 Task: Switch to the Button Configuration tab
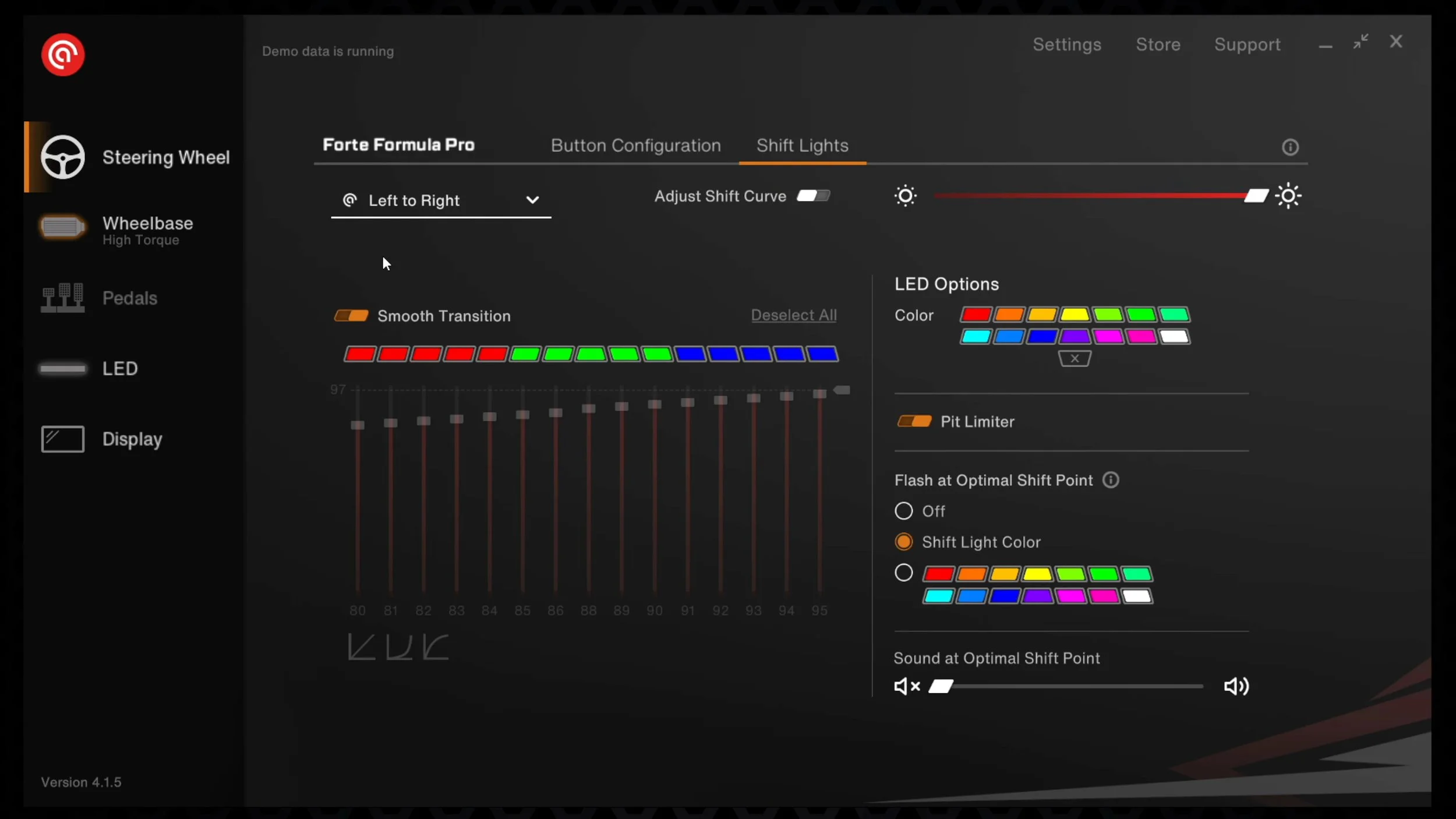636,146
